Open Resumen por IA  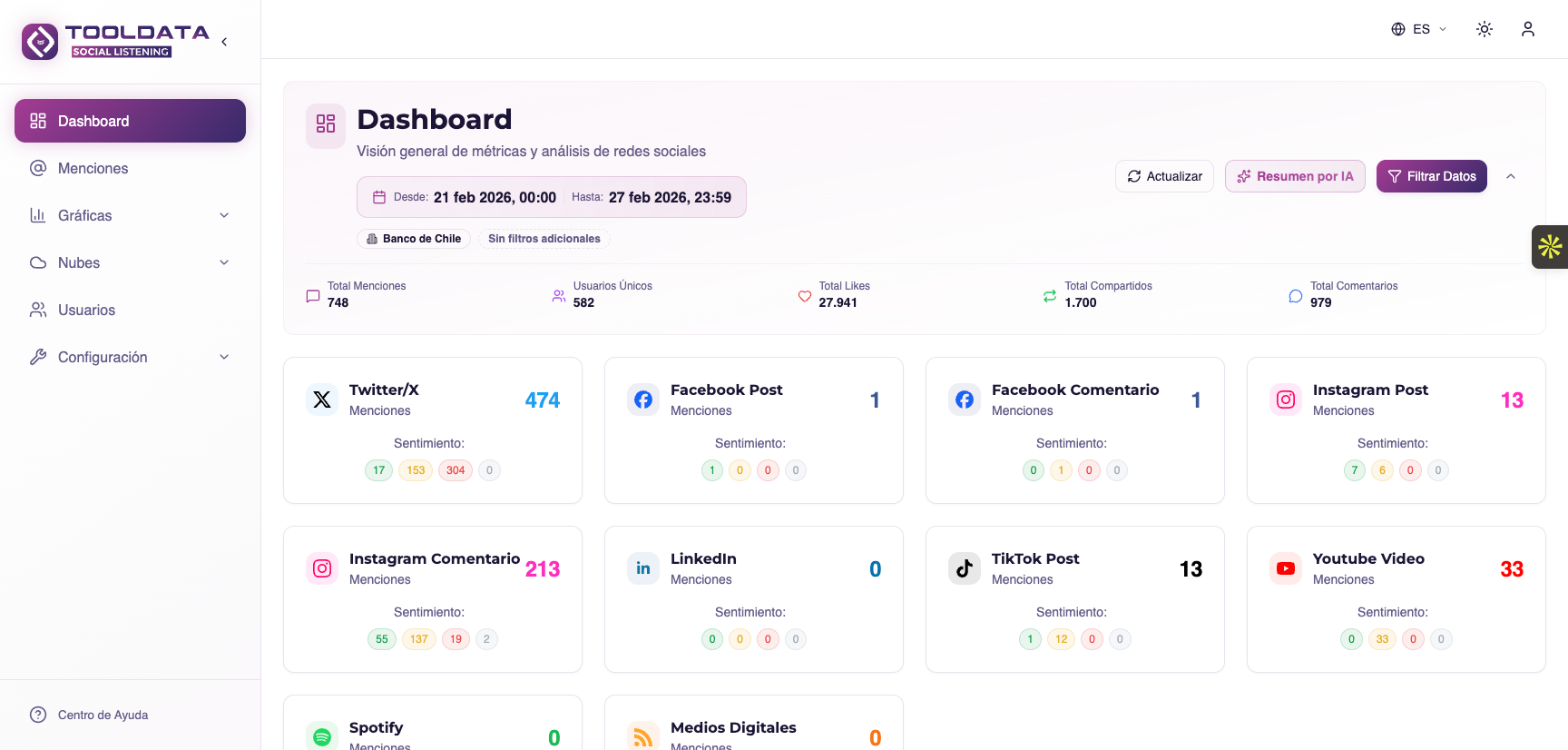1295,176
